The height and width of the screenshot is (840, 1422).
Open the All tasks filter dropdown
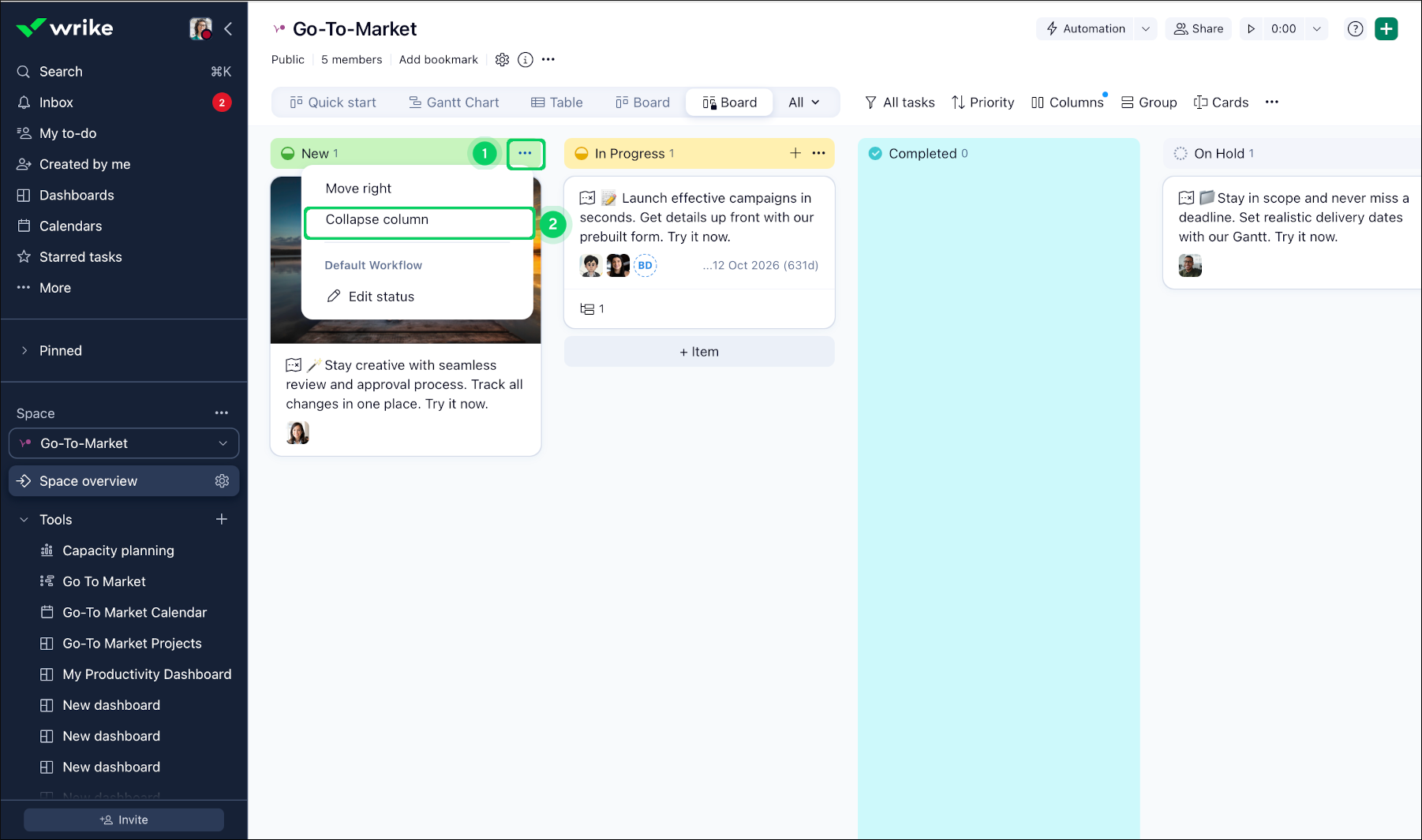click(x=899, y=102)
